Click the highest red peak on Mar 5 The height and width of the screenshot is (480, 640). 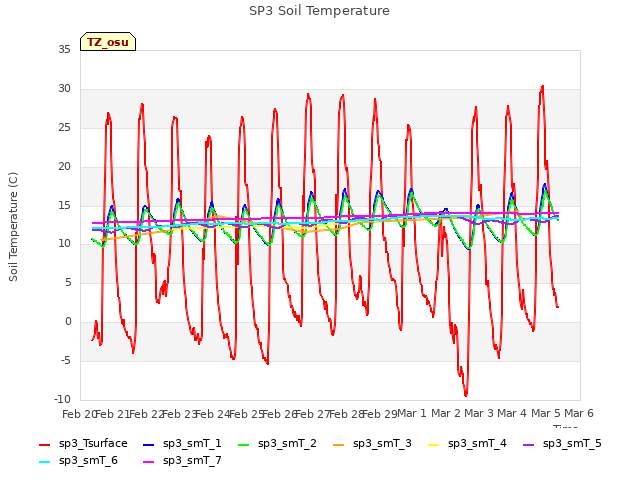click(542, 87)
